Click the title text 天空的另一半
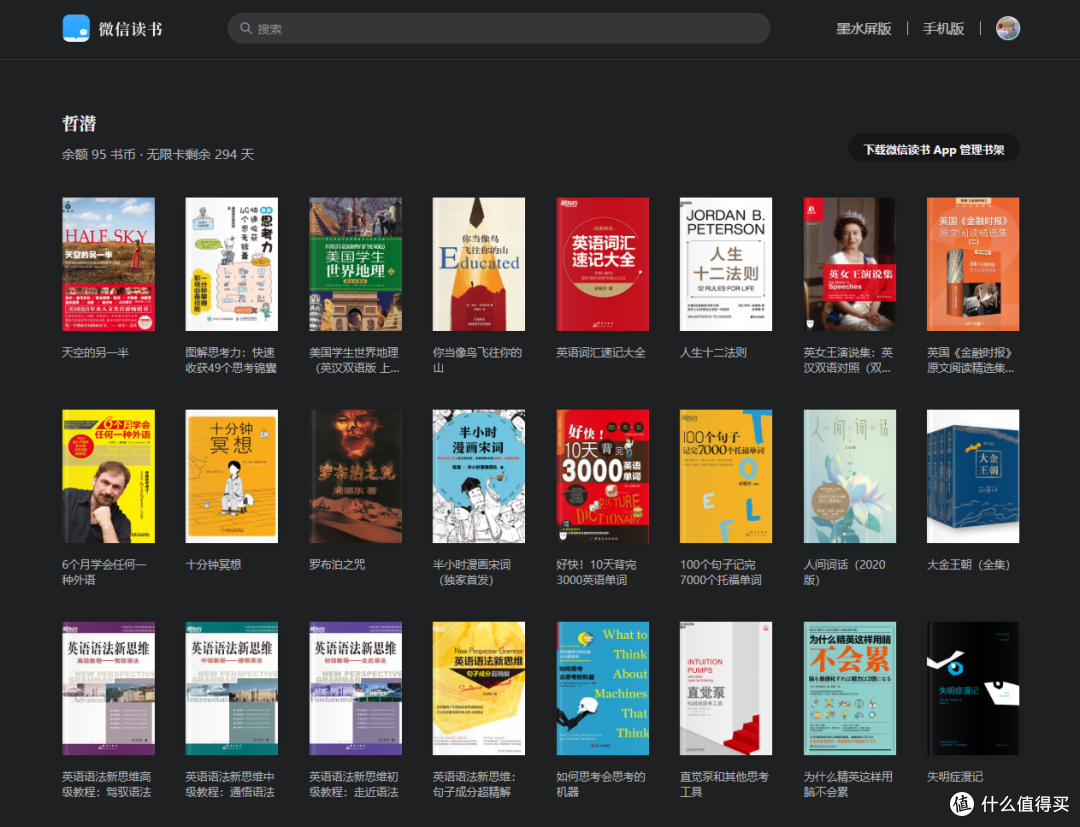 click(x=95, y=353)
